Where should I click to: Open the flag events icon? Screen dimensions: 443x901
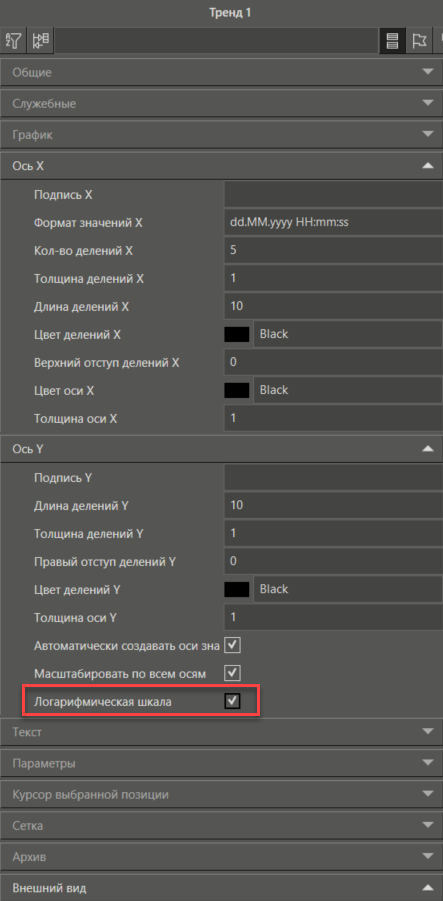coord(418,41)
